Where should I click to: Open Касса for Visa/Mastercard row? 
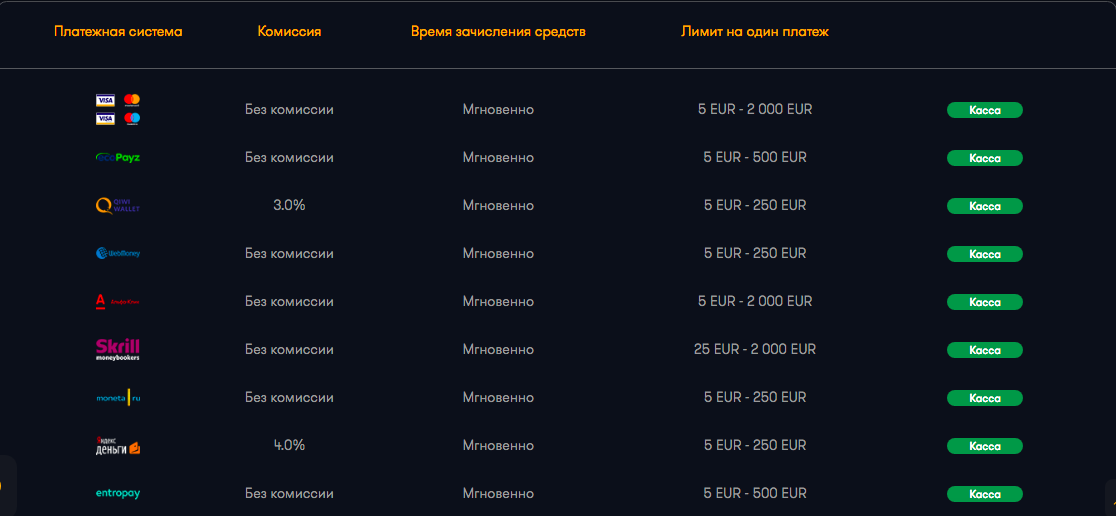click(984, 110)
